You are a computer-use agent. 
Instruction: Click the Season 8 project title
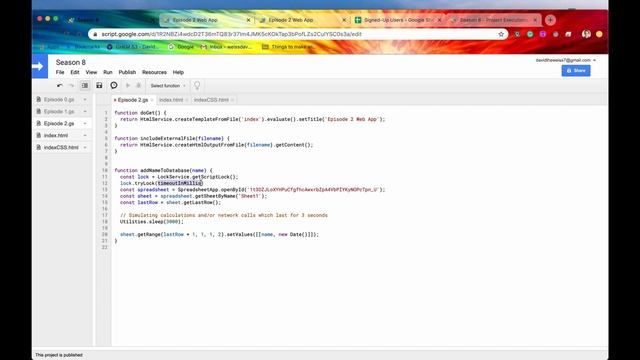point(71,62)
